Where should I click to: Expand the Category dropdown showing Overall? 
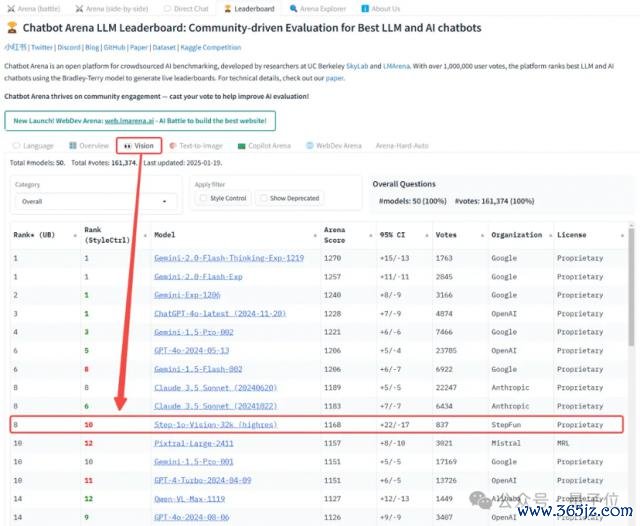click(x=96, y=202)
